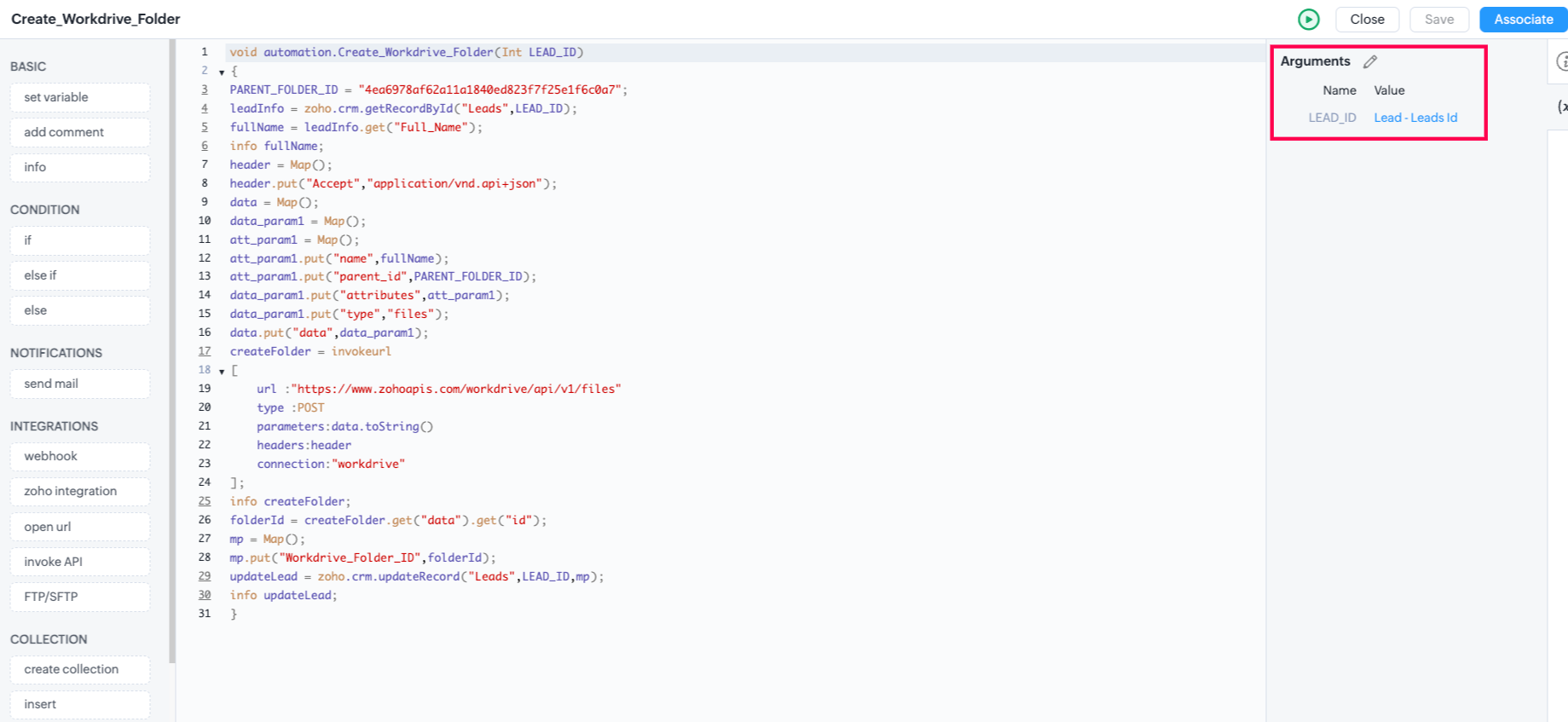Insert the else if condition block

click(x=80, y=275)
